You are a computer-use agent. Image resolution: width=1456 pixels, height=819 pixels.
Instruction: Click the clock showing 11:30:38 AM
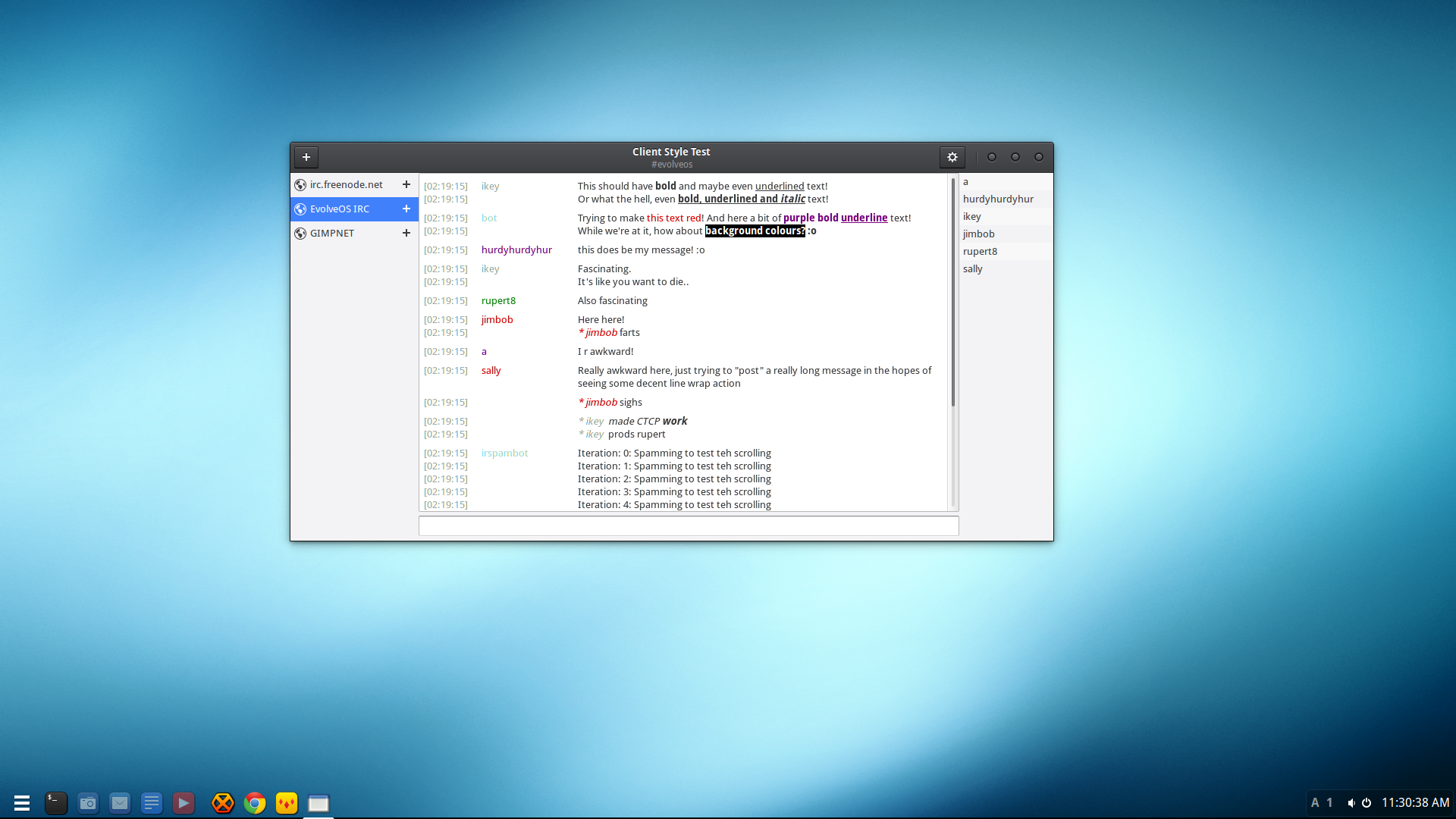(x=1415, y=803)
